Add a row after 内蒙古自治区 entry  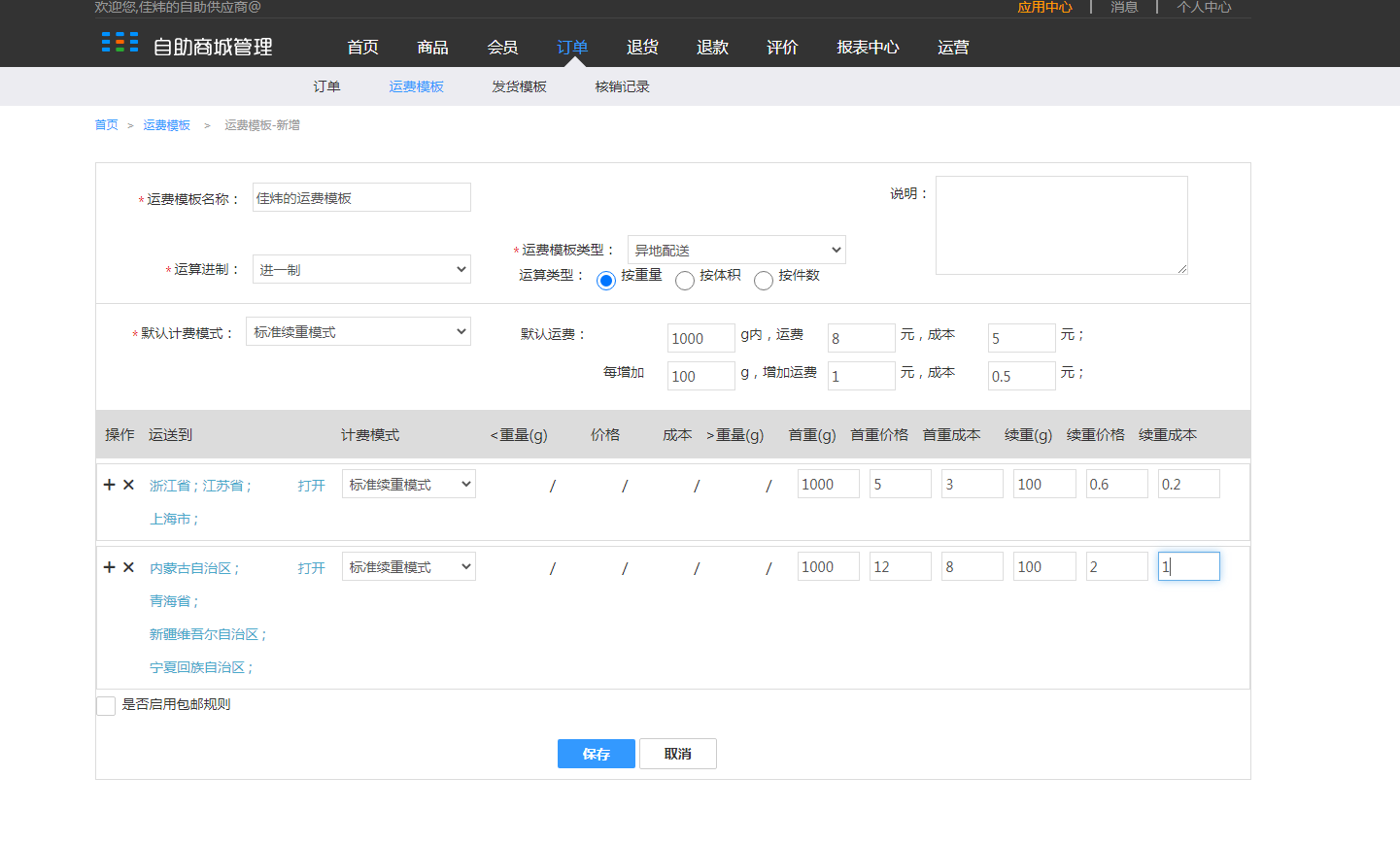(109, 567)
